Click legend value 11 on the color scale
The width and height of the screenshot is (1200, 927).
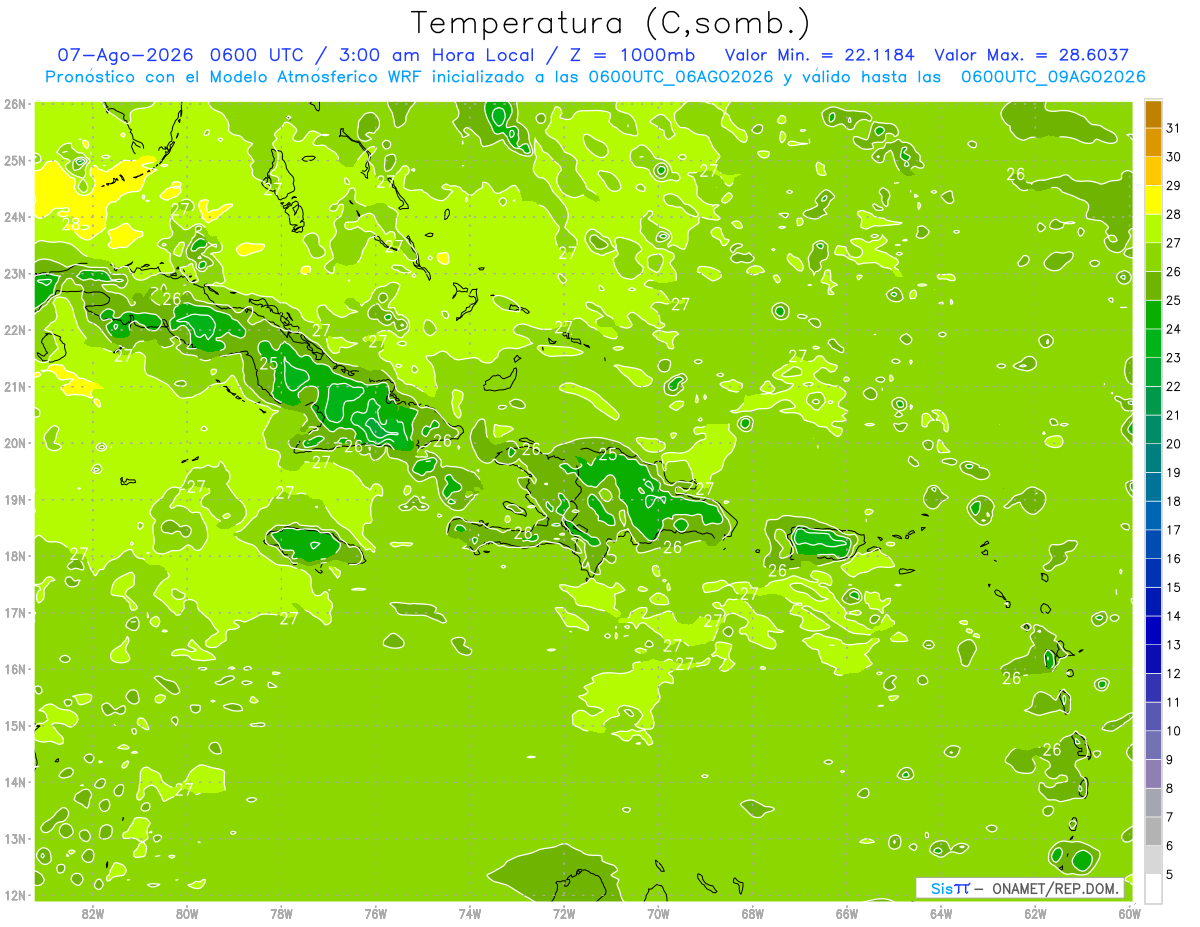pos(1173,703)
